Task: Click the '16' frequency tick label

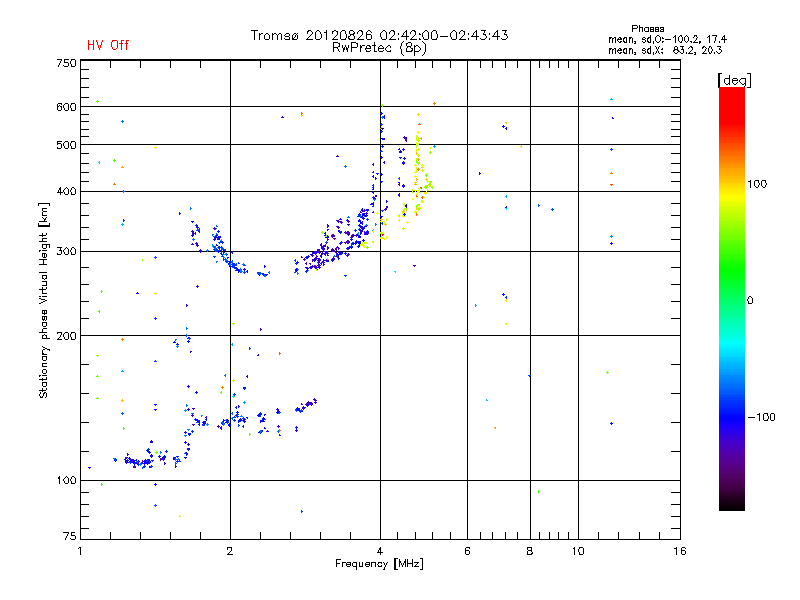Action: point(680,551)
